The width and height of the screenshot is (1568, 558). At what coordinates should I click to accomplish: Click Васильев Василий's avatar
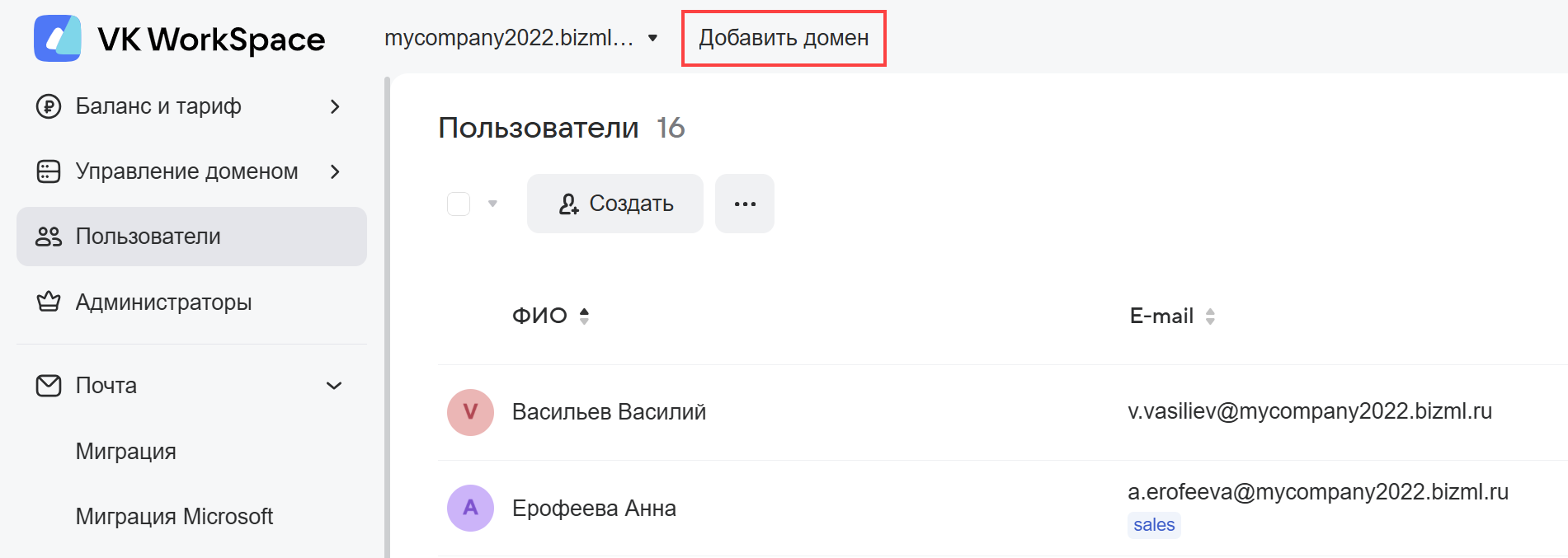tap(470, 412)
